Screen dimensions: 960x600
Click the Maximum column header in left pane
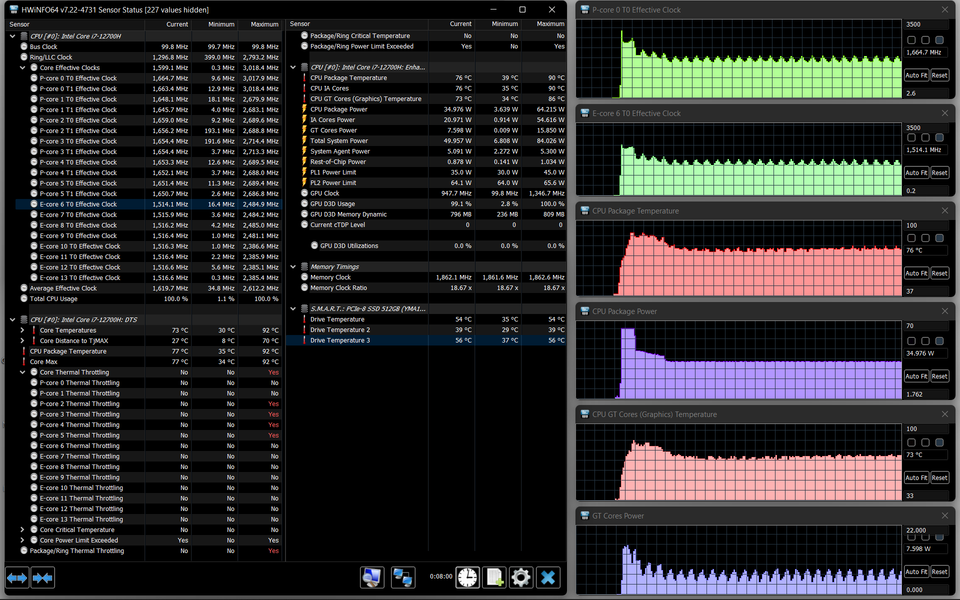264,24
